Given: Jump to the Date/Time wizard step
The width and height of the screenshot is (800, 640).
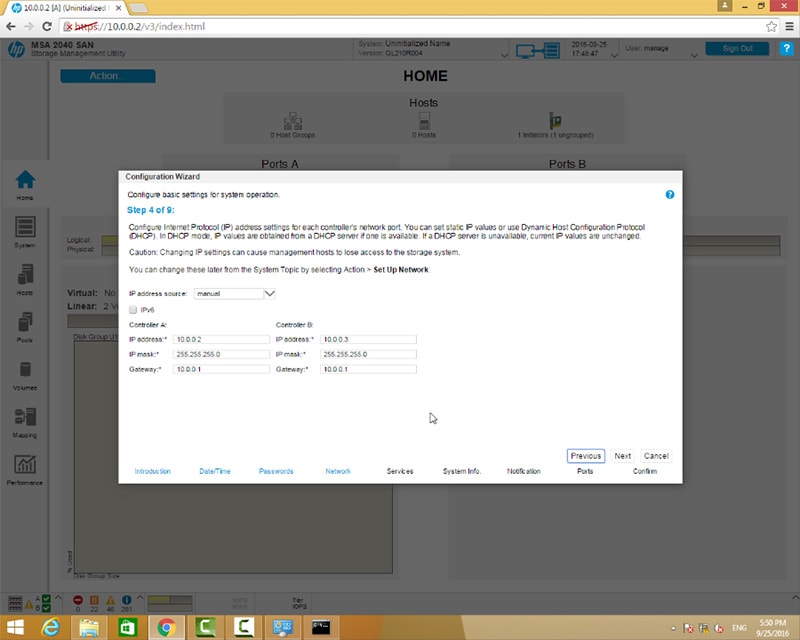Looking at the screenshot, I should click(x=214, y=471).
